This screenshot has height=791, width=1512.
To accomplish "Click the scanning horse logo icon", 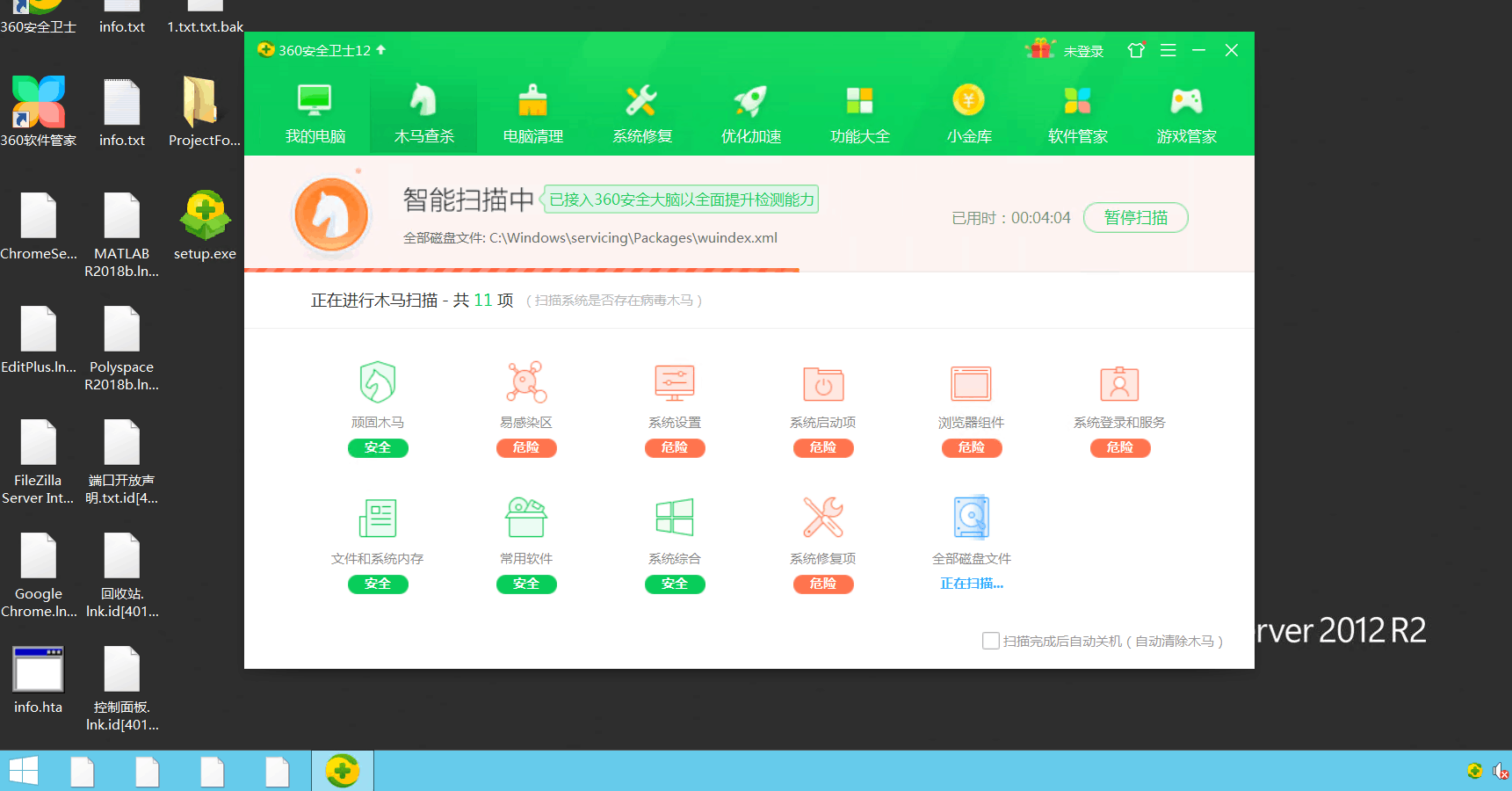I will (x=331, y=215).
